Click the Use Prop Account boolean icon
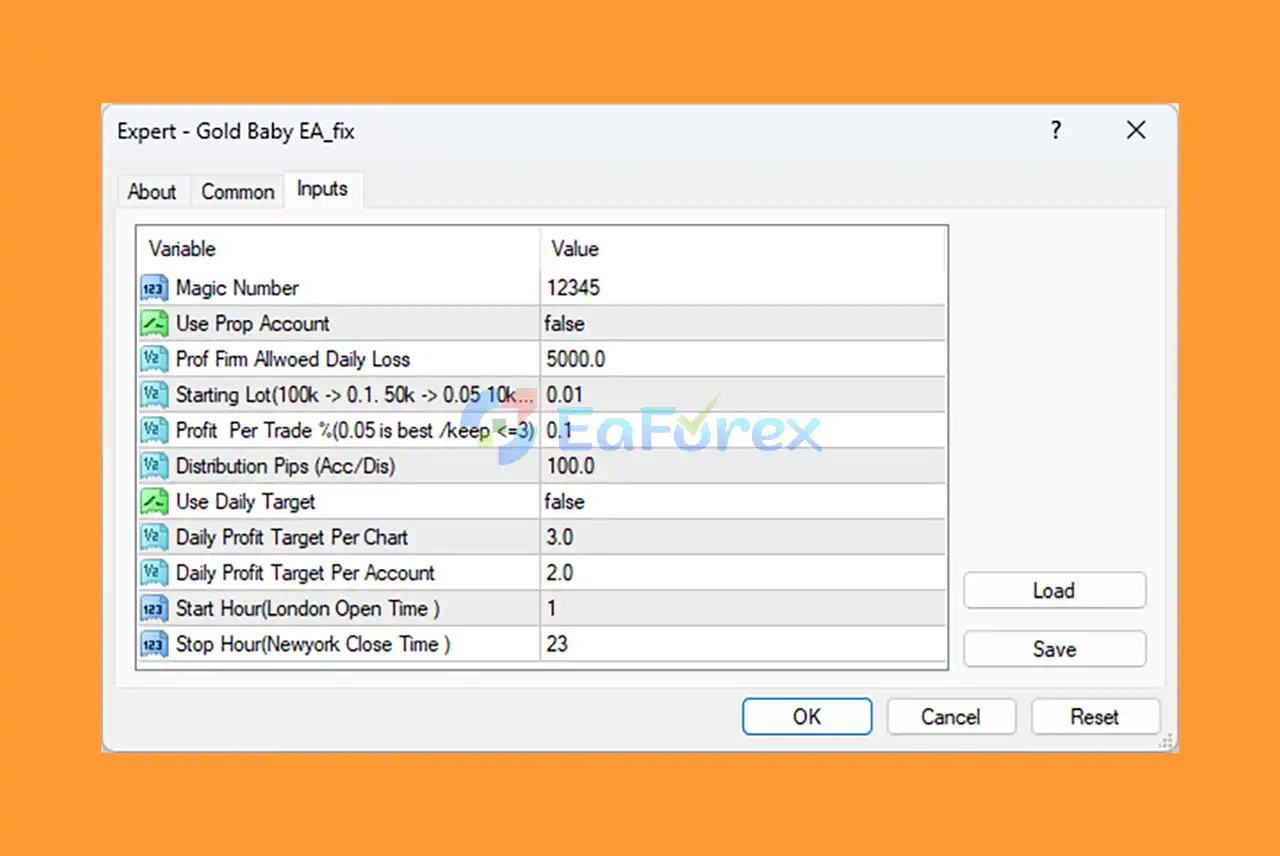 pos(153,324)
